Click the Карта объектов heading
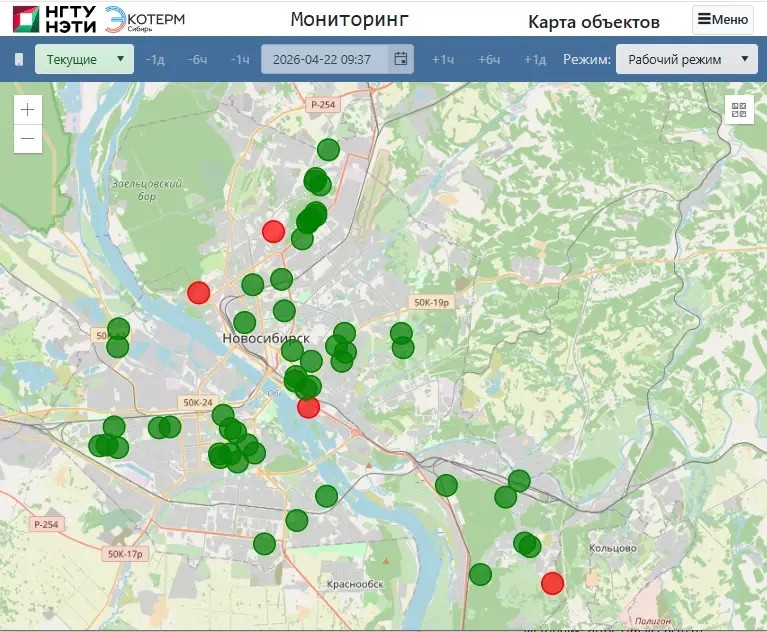 [x=594, y=22]
